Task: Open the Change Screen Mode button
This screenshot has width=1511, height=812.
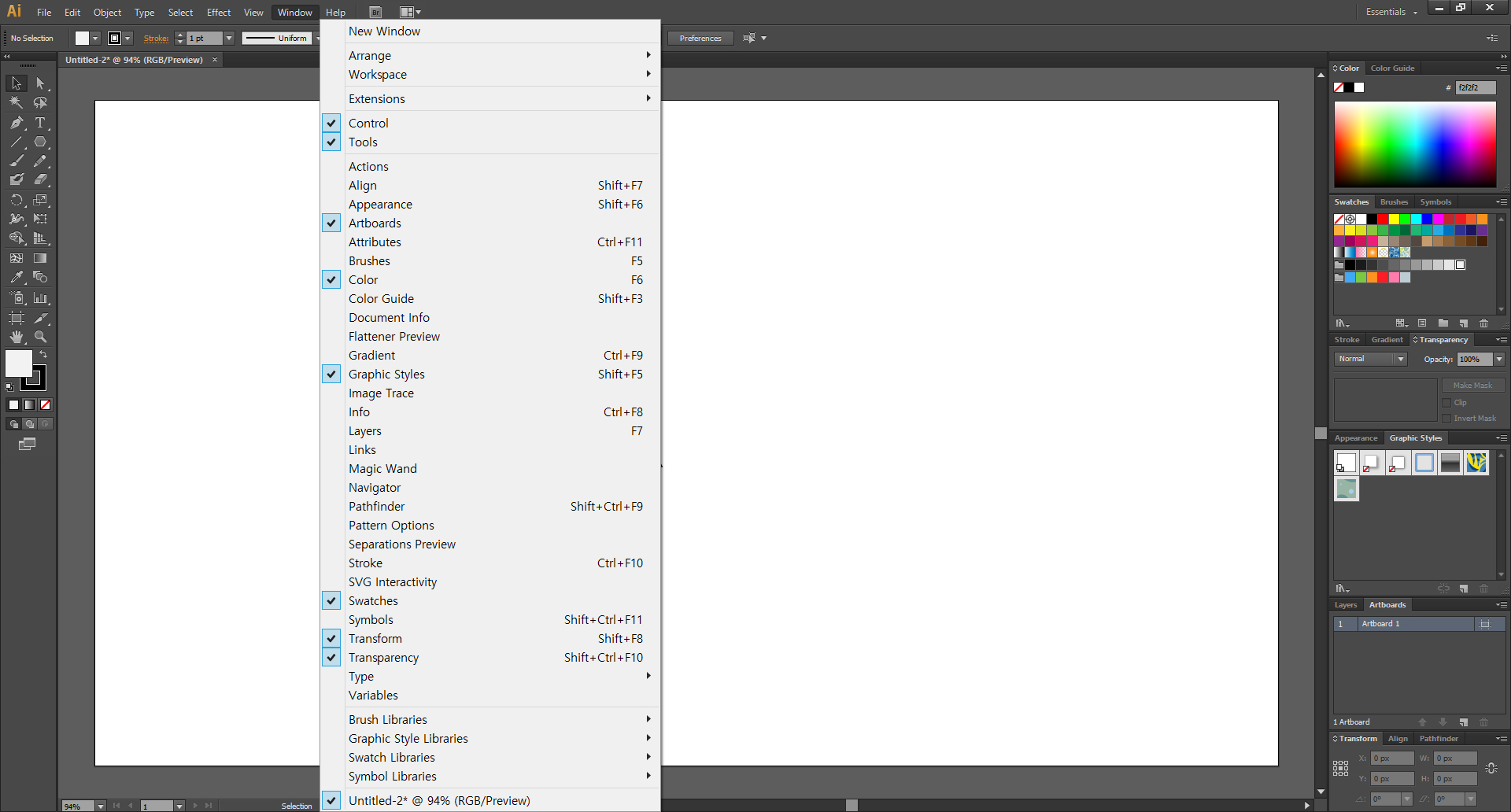Action: tap(27, 445)
